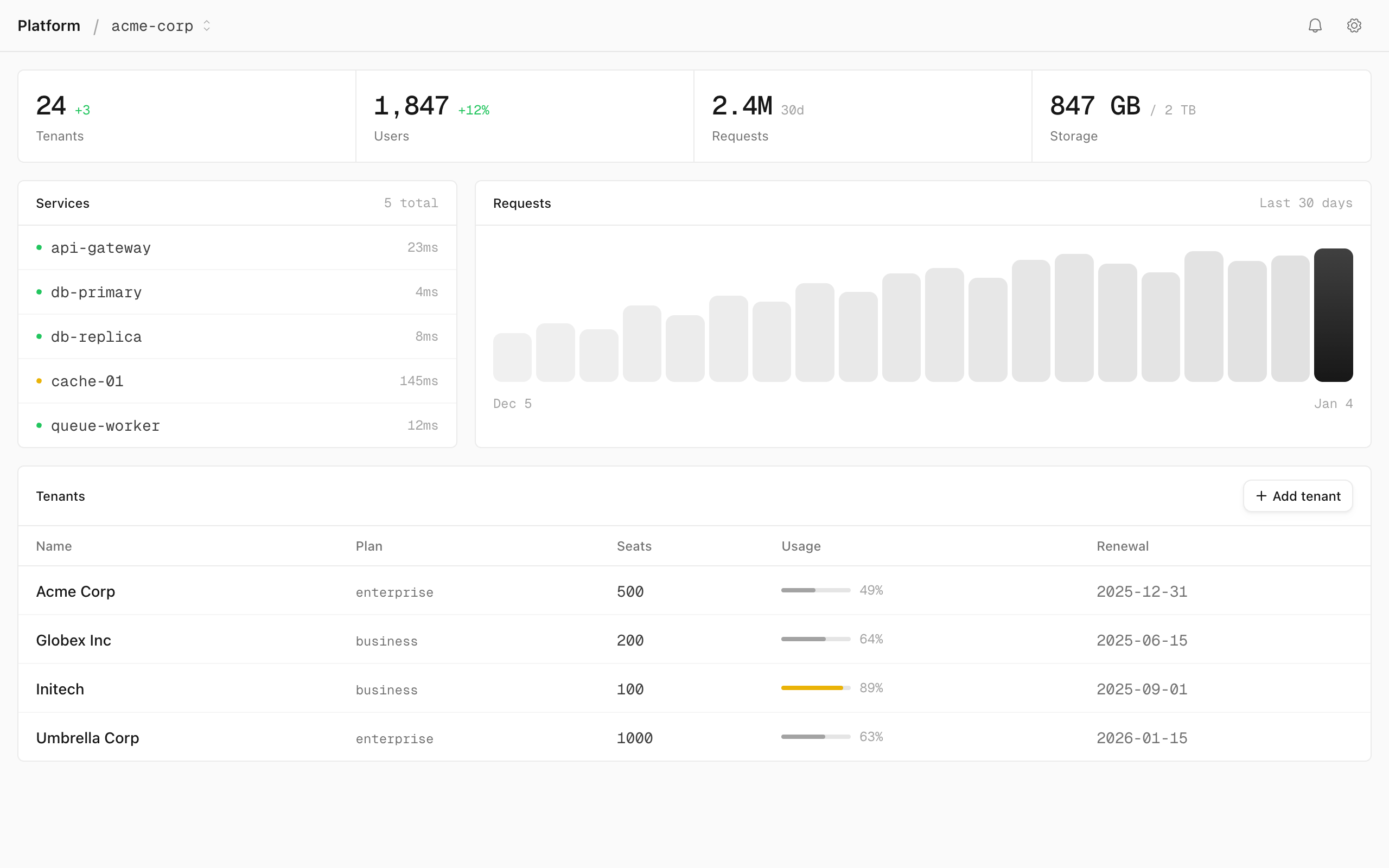Click Umbrella Corp's renewal date 2026-01-15
Image resolution: width=1389 pixels, height=868 pixels.
1142,738
